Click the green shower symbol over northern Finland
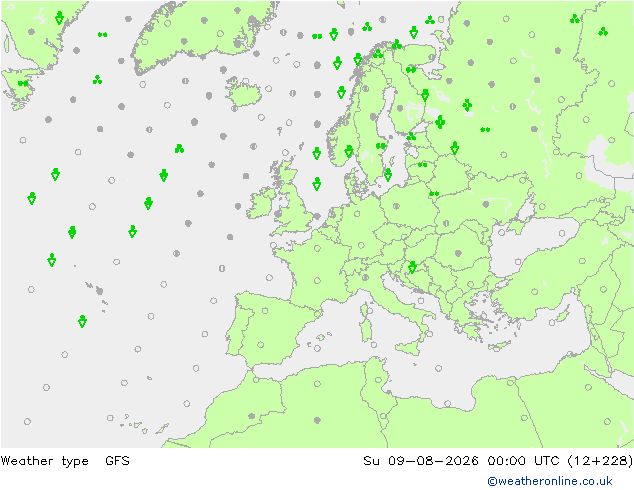The width and height of the screenshot is (634, 490). click(x=425, y=95)
